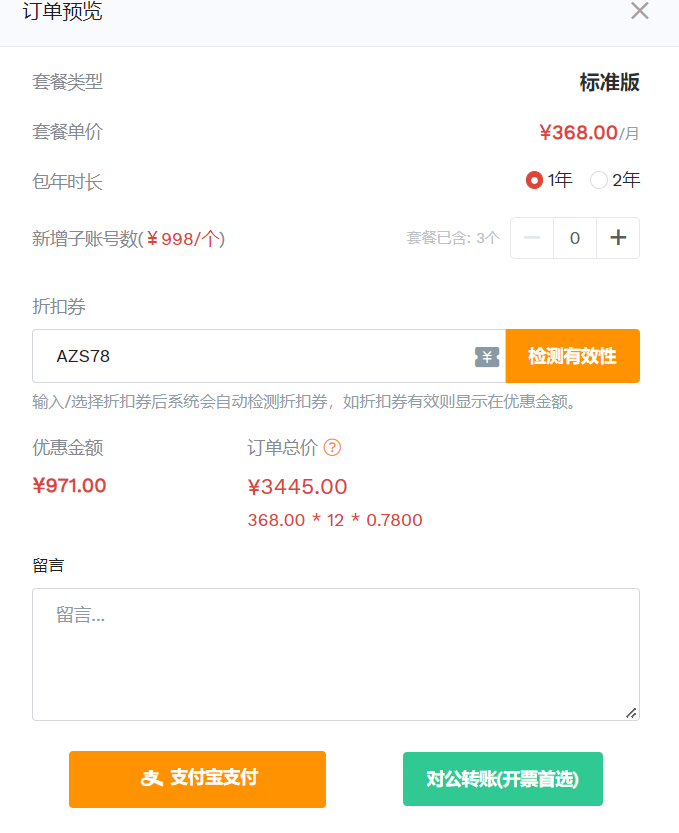Increase sub-account count with plus button
The image size is (679, 833).
coord(618,238)
